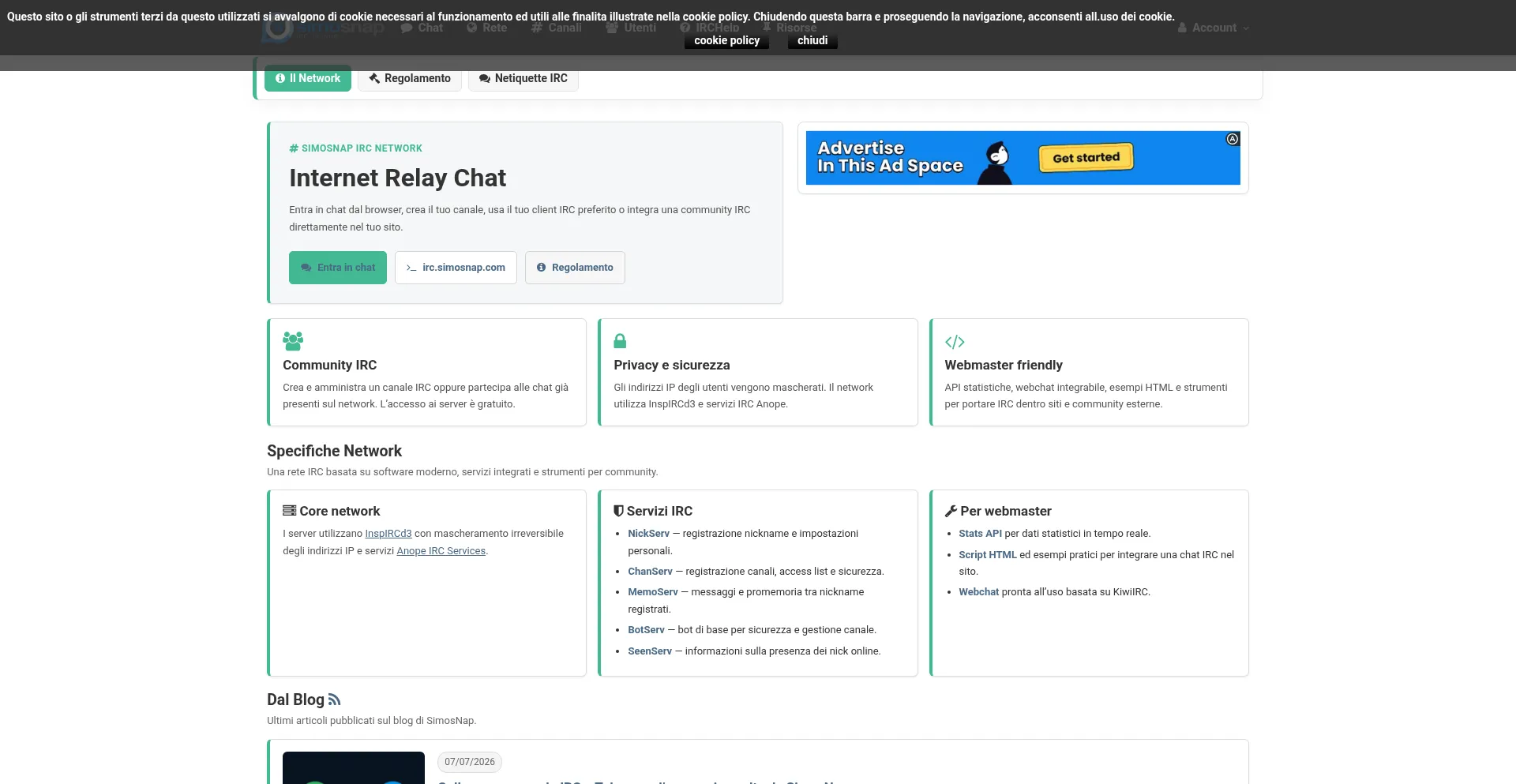Open the Anope IRC Services link
Screen dimensions: 1516x784
pyautogui.click(x=441, y=551)
